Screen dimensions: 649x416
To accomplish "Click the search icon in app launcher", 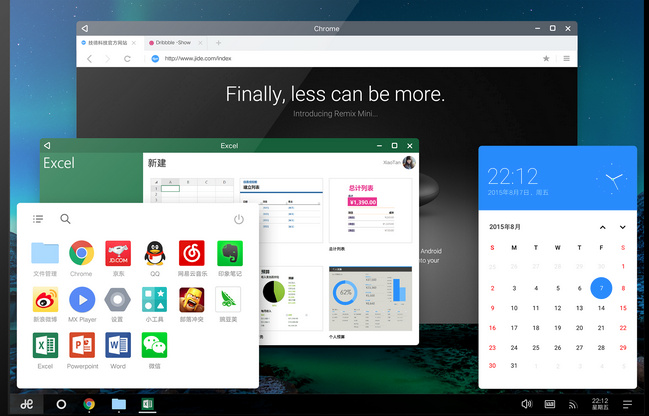I will click(x=65, y=219).
